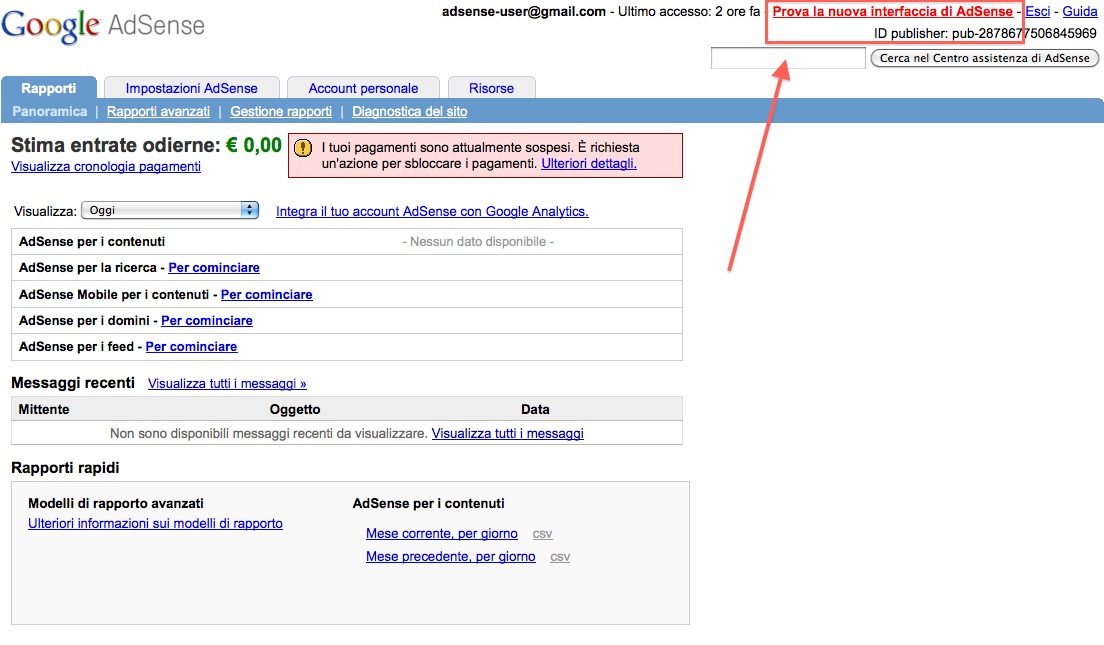Switch to the 'Impostazioni AdSense' tab

[191, 87]
